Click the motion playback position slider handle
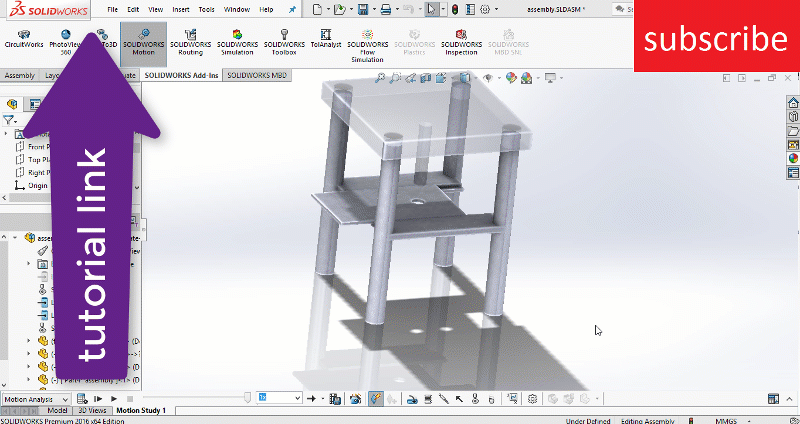Screen dimensions: 800x424 pos(248,398)
